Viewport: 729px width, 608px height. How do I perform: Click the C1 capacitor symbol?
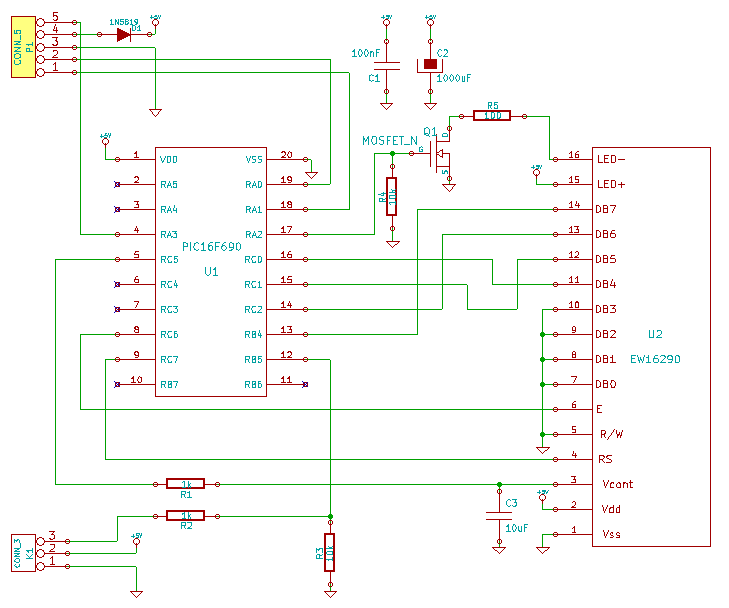pyautogui.click(x=386, y=66)
